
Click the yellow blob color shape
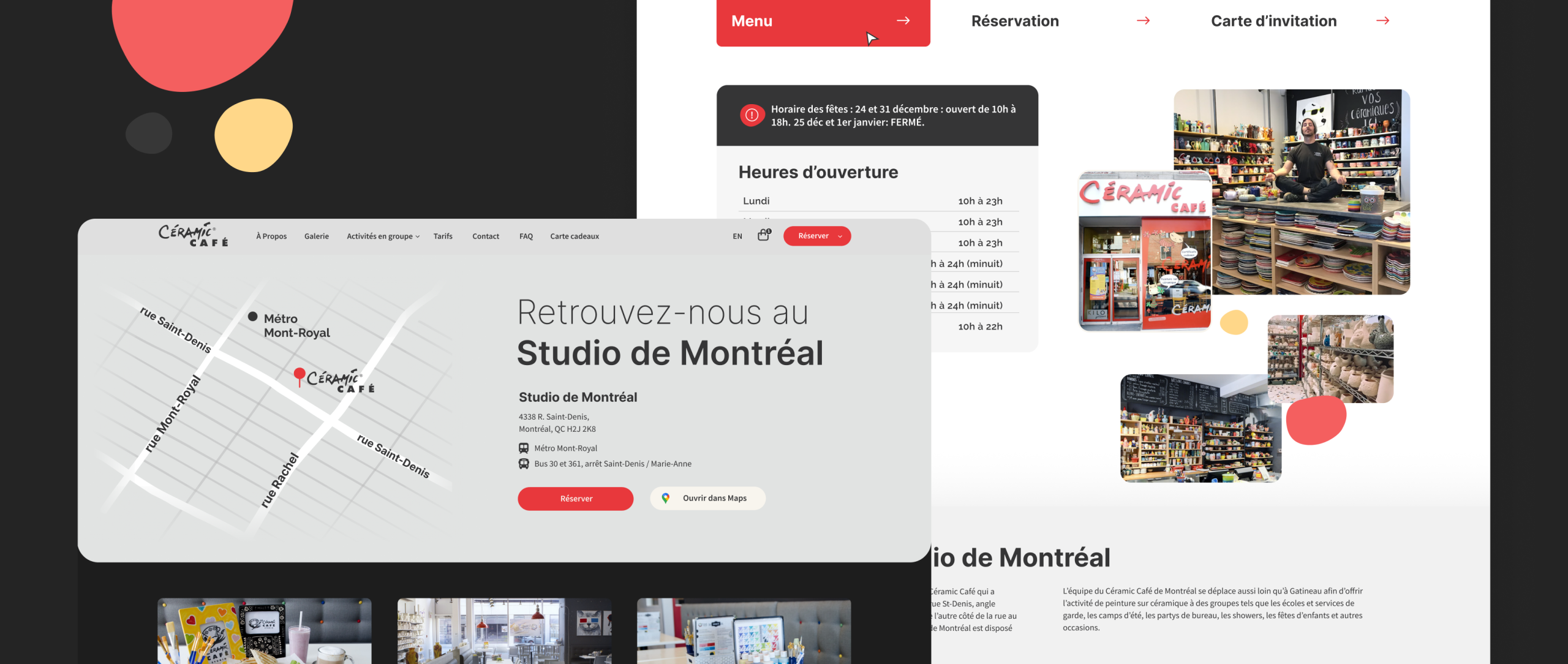[254, 135]
